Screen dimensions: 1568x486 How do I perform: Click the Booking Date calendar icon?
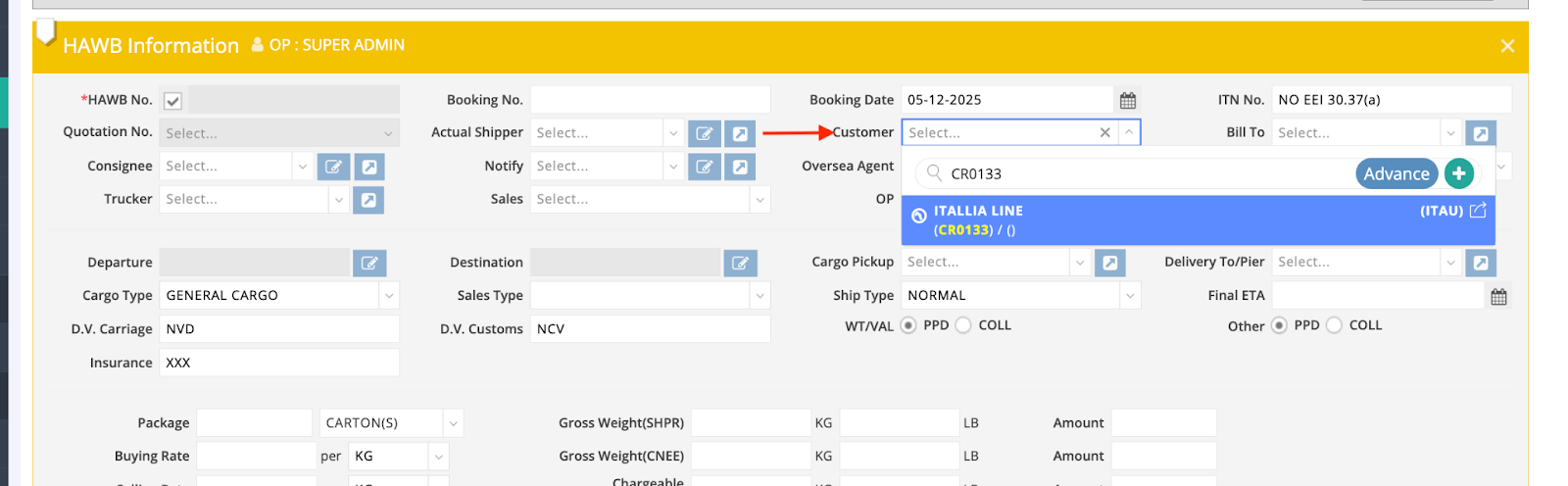(x=1128, y=101)
